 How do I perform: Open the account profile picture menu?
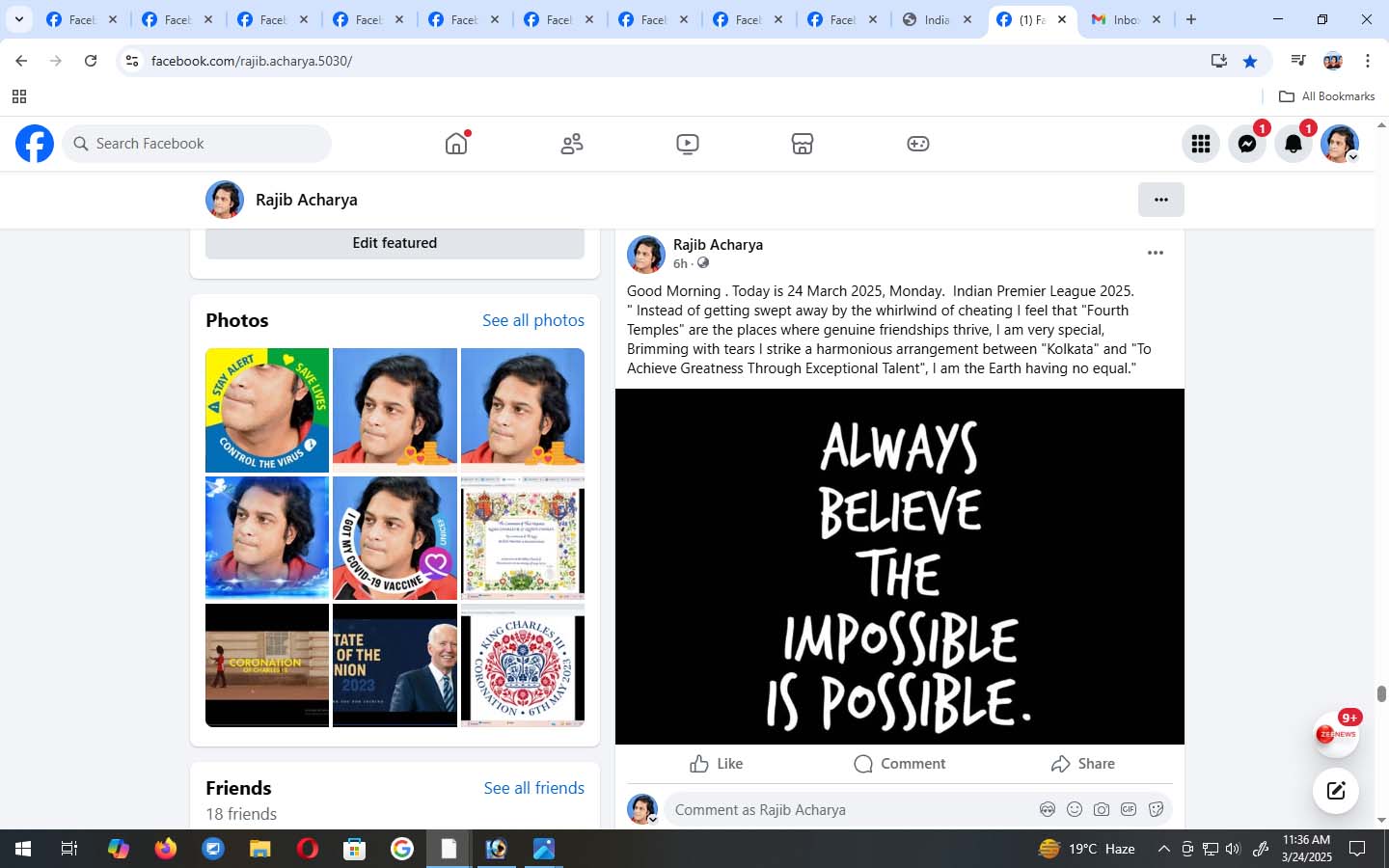tap(1340, 144)
